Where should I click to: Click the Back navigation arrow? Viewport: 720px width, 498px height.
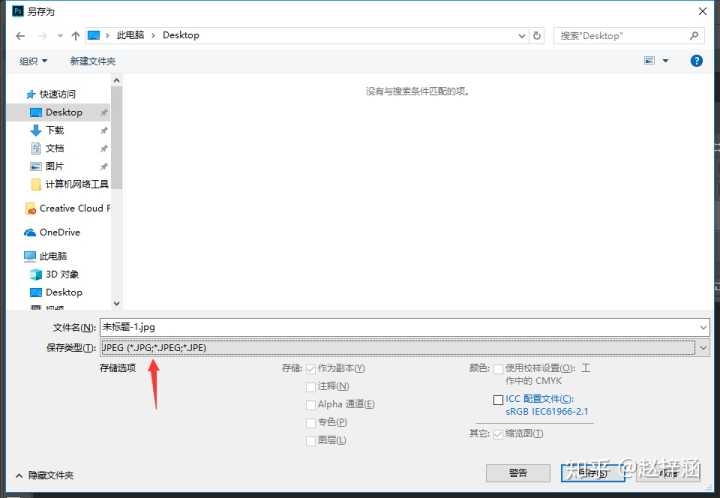(x=20, y=35)
